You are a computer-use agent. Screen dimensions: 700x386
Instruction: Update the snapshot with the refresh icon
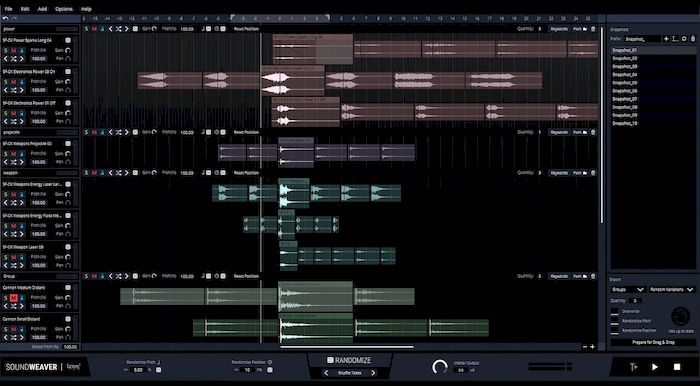[684, 39]
